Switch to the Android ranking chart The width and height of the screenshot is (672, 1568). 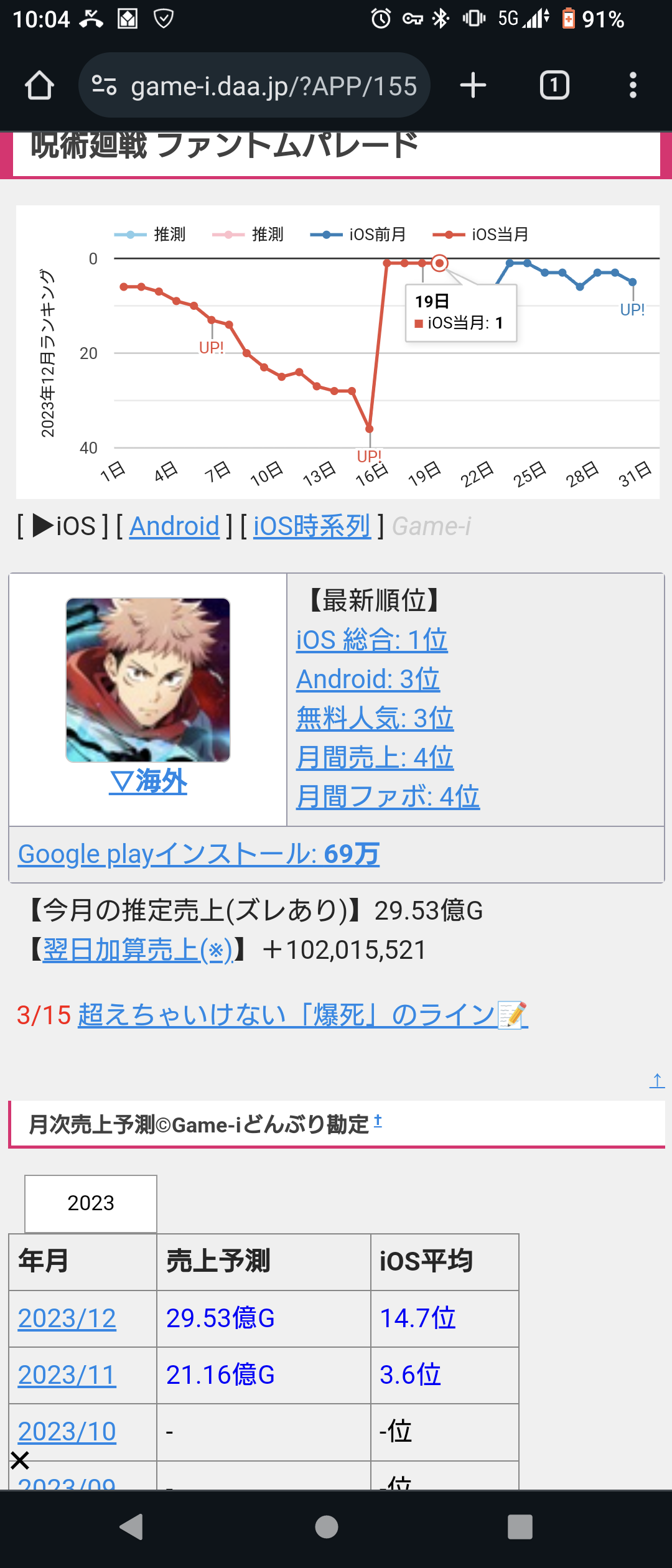point(174,526)
